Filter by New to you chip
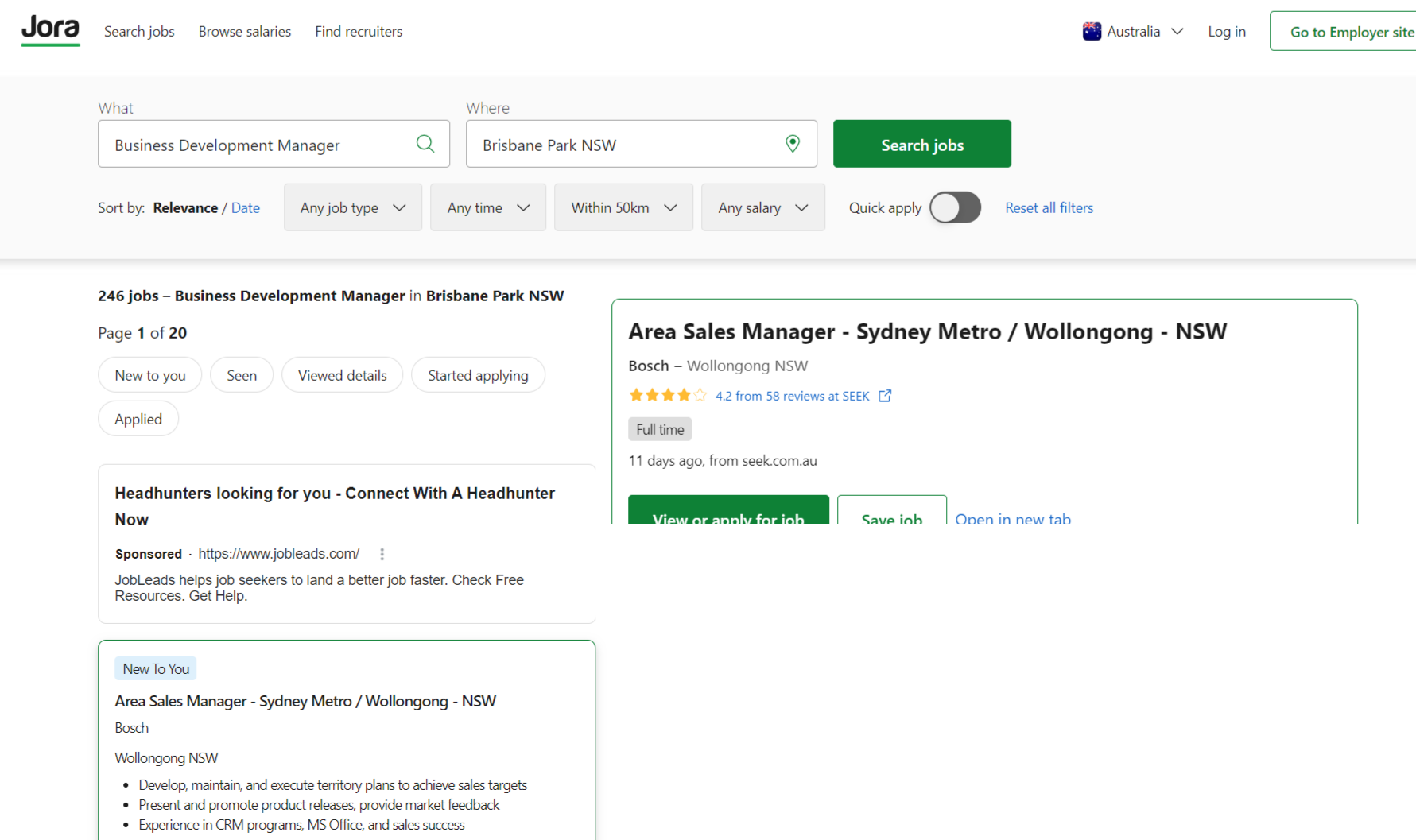 150,375
